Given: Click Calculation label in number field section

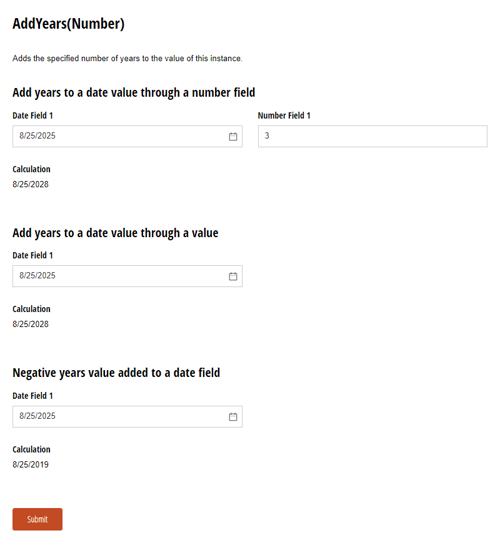Looking at the screenshot, I should (x=32, y=169).
